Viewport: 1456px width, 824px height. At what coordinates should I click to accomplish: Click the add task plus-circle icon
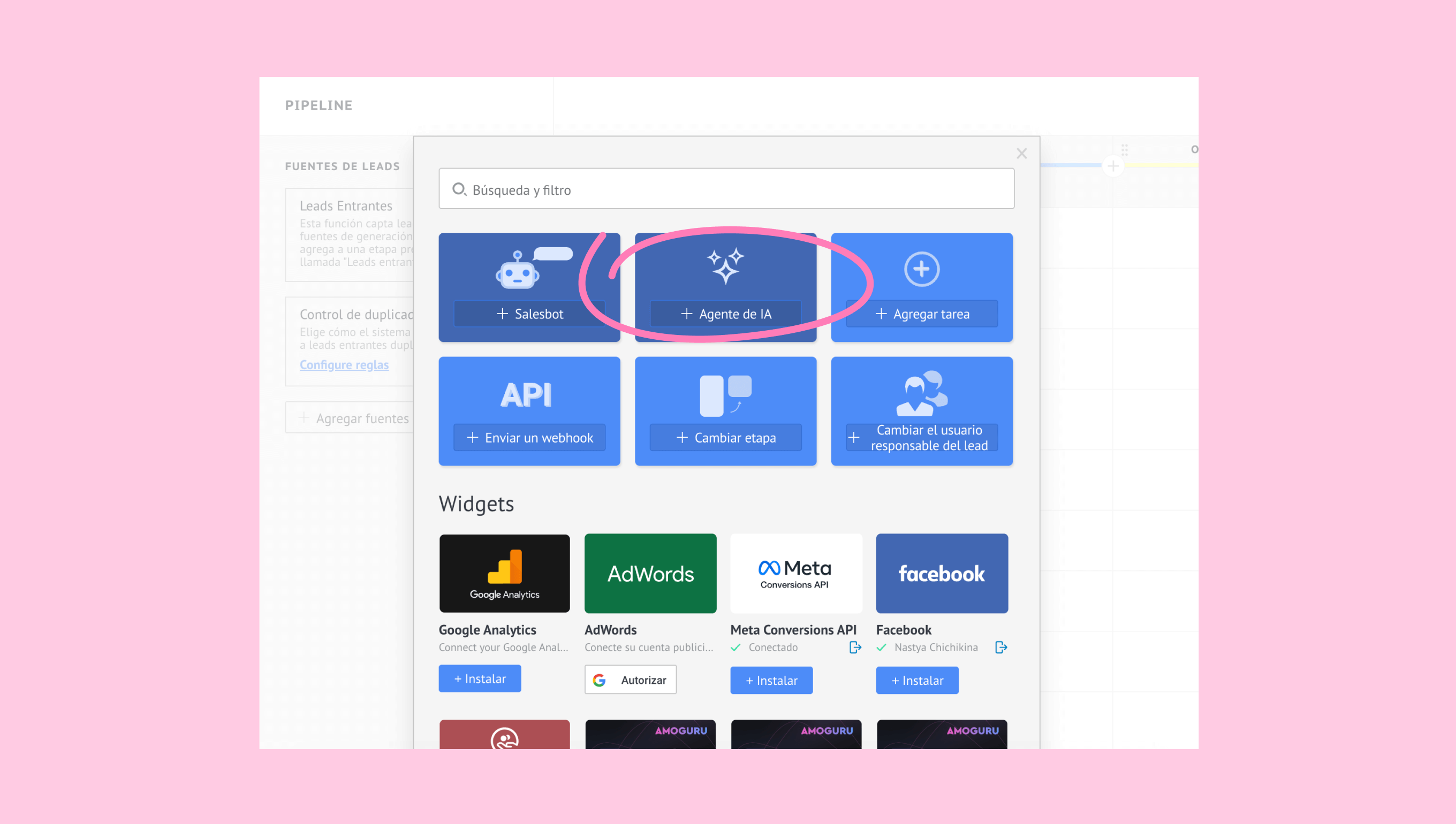[x=922, y=269]
